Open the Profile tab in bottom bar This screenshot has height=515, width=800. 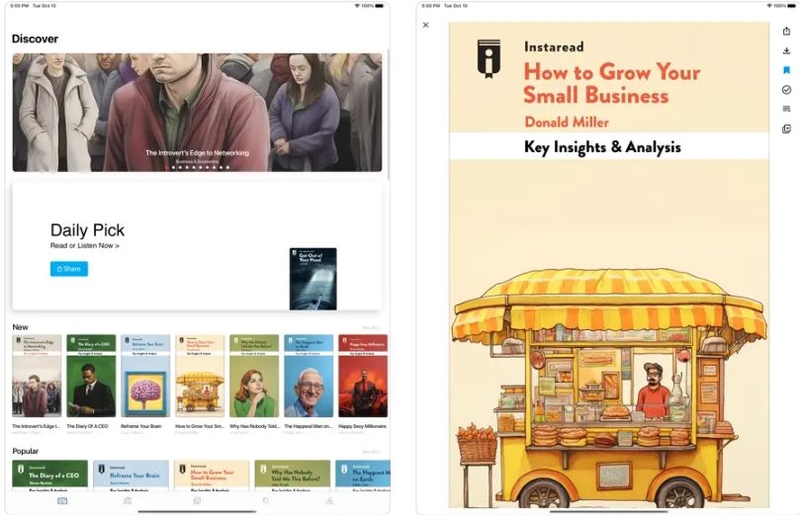330,501
